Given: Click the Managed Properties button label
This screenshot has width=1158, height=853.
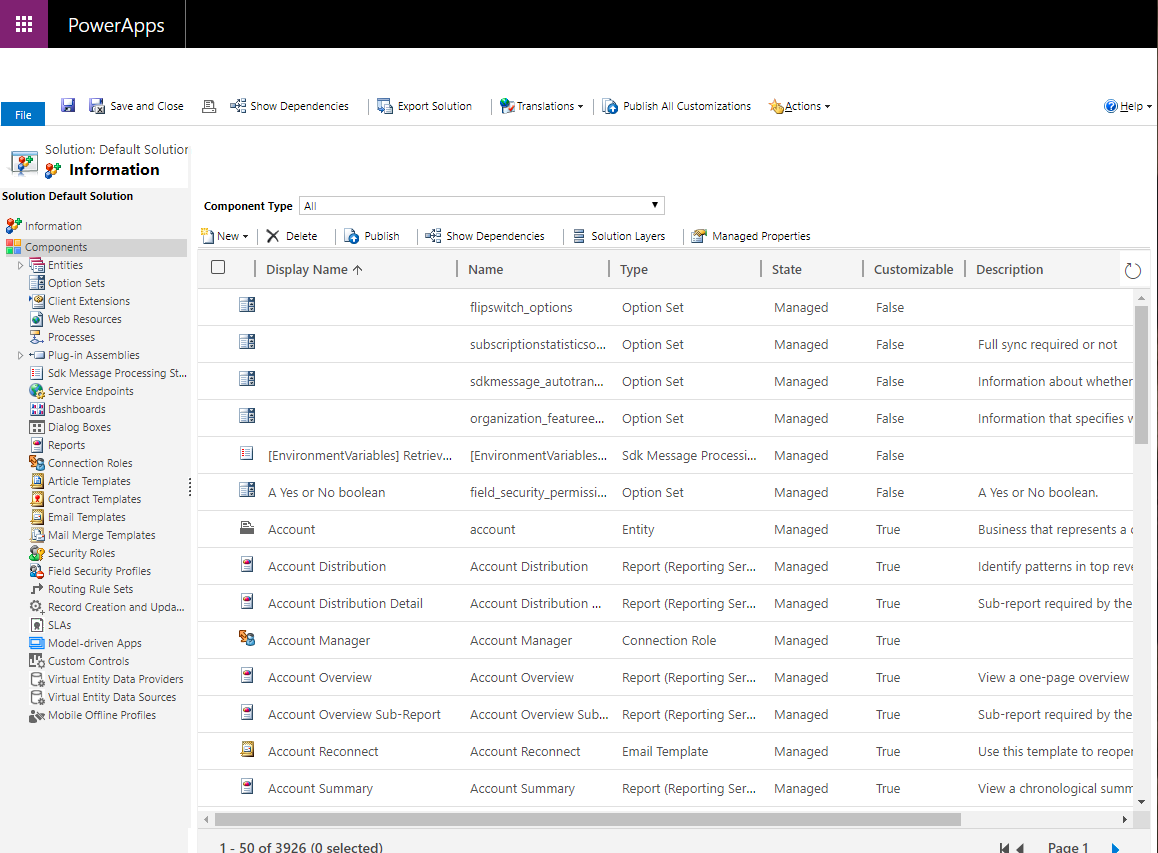Looking at the screenshot, I should (x=761, y=236).
